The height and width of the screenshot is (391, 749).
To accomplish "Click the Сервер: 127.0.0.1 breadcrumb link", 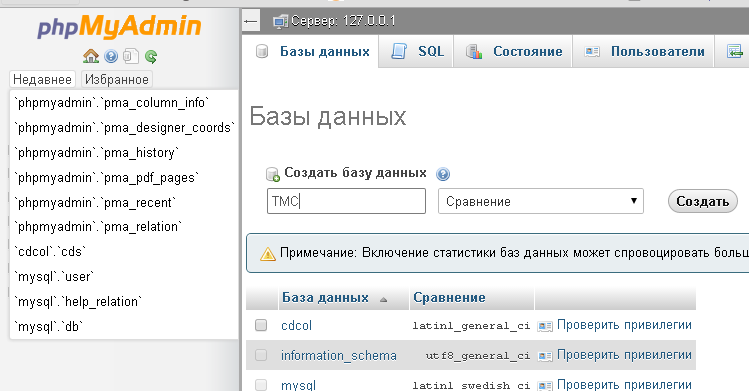I will click(x=343, y=21).
